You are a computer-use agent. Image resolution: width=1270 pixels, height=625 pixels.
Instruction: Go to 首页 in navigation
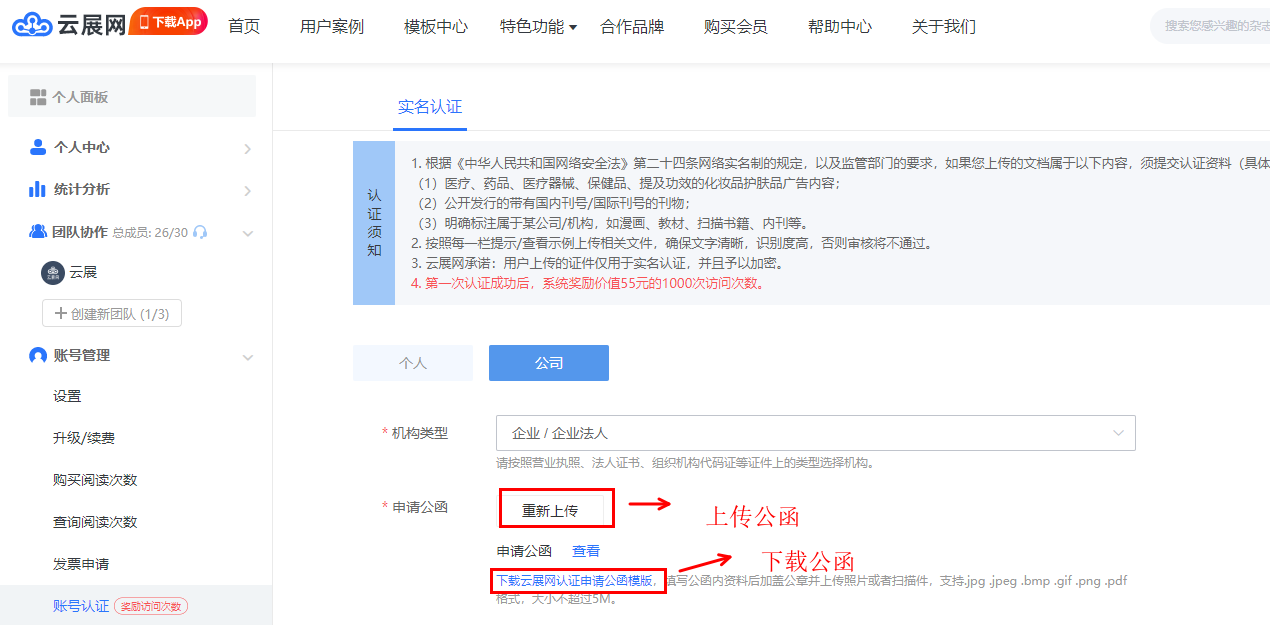(244, 27)
